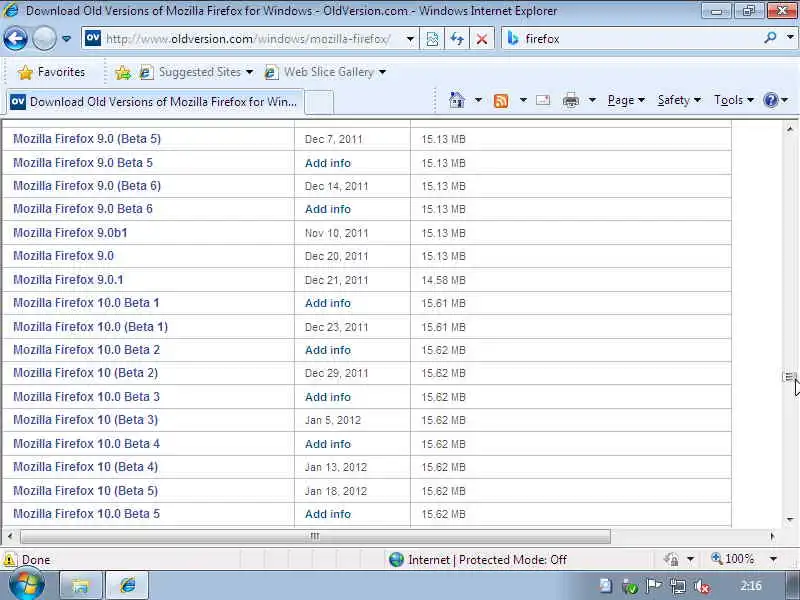
Task: Open the Help question mark menu
Action: click(776, 100)
